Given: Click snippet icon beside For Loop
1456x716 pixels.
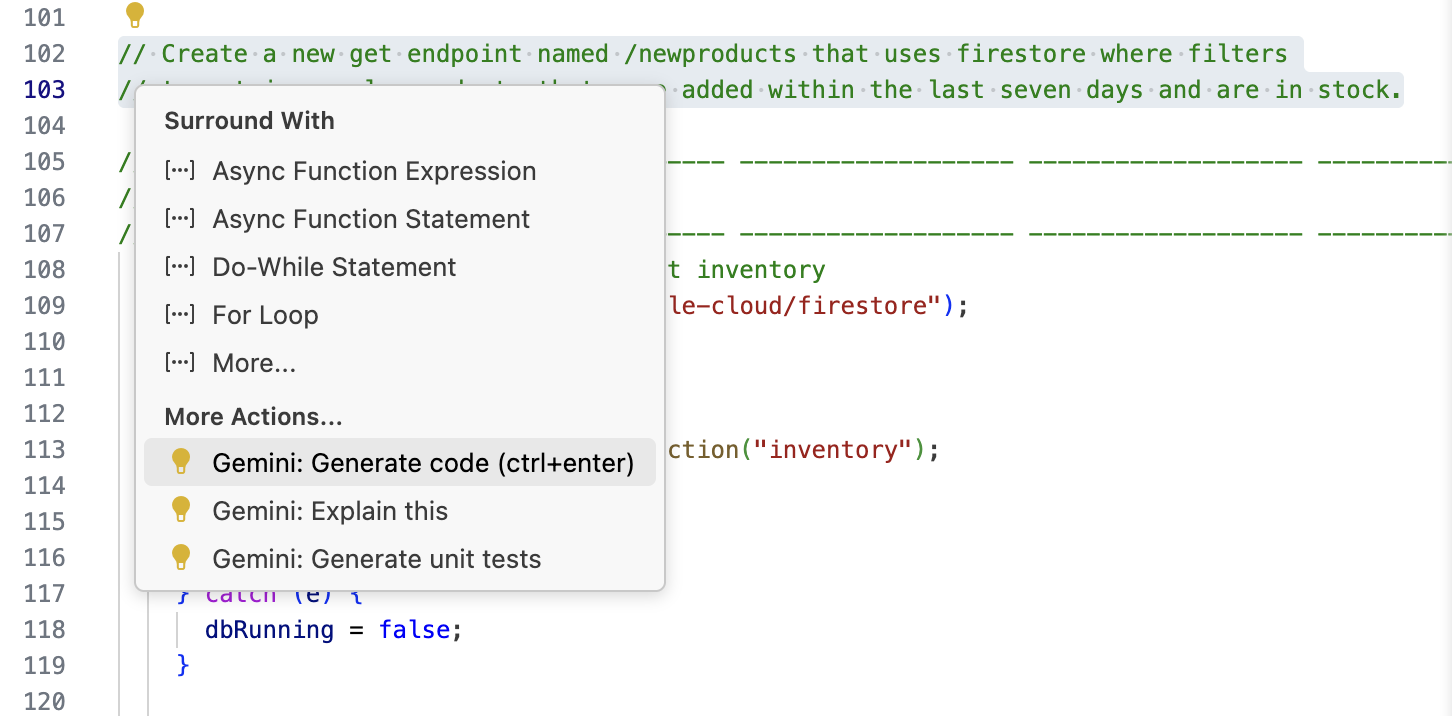Looking at the screenshot, I should pyautogui.click(x=180, y=315).
